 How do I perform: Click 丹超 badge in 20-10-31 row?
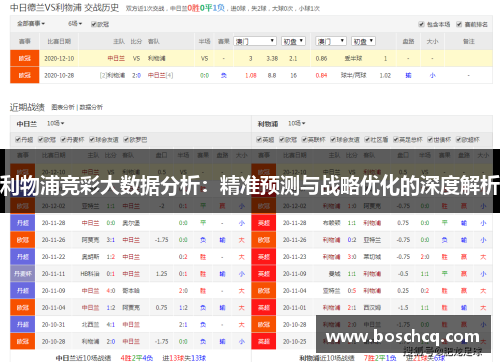23,325
